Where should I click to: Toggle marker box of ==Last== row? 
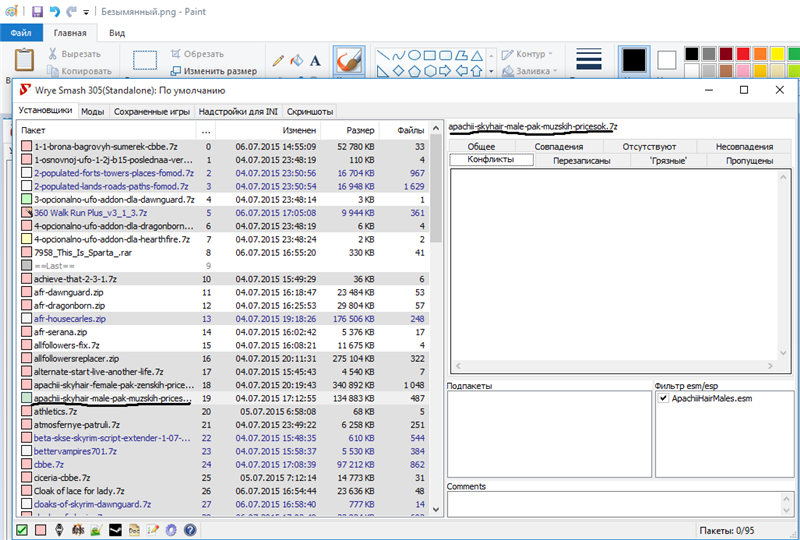[x=27, y=265]
